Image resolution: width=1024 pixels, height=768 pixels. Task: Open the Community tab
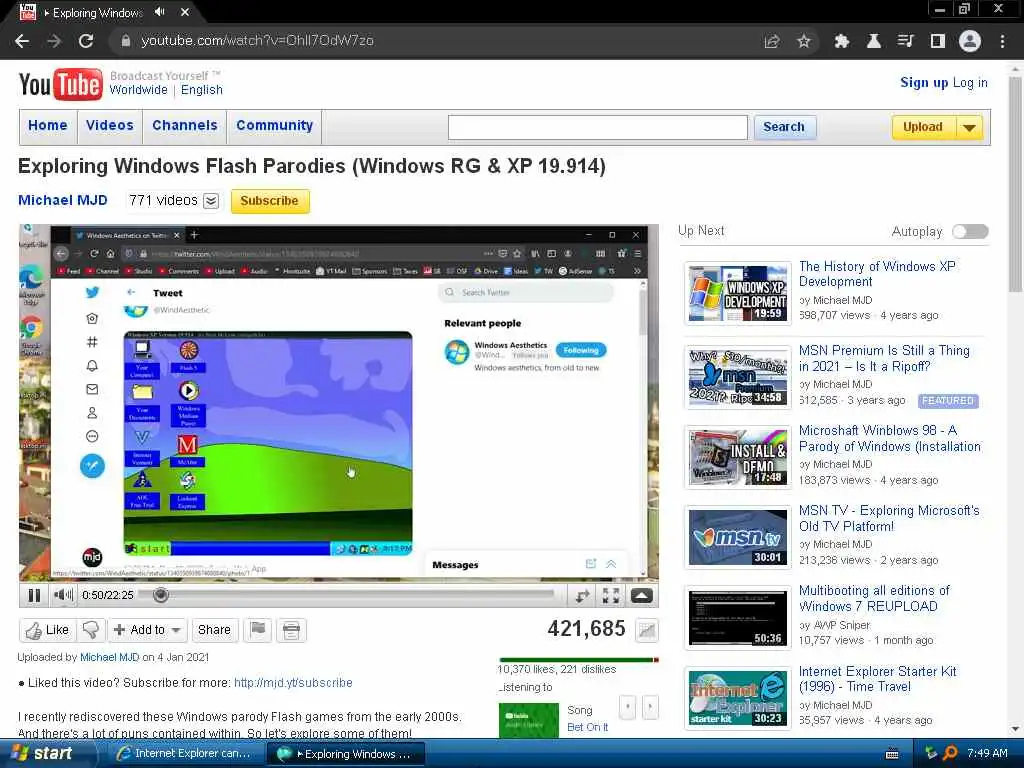click(274, 125)
